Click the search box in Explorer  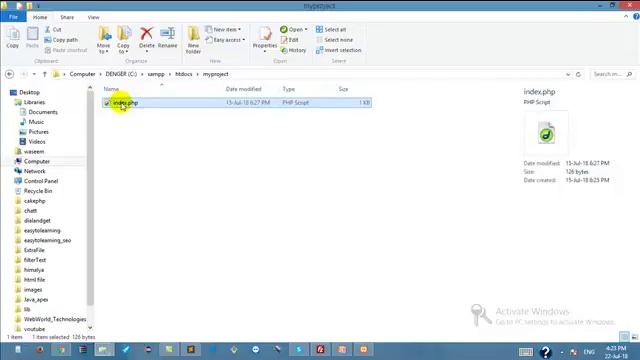[612, 74]
